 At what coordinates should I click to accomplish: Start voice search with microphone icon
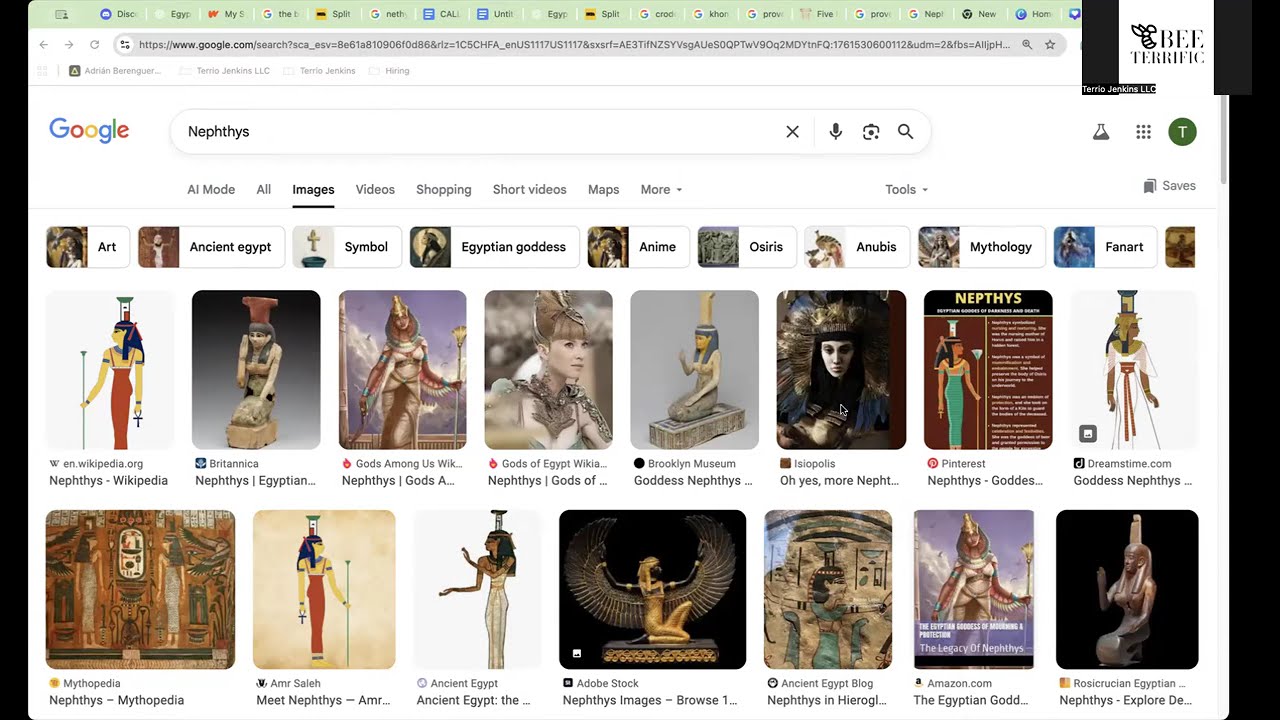point(835,132)
